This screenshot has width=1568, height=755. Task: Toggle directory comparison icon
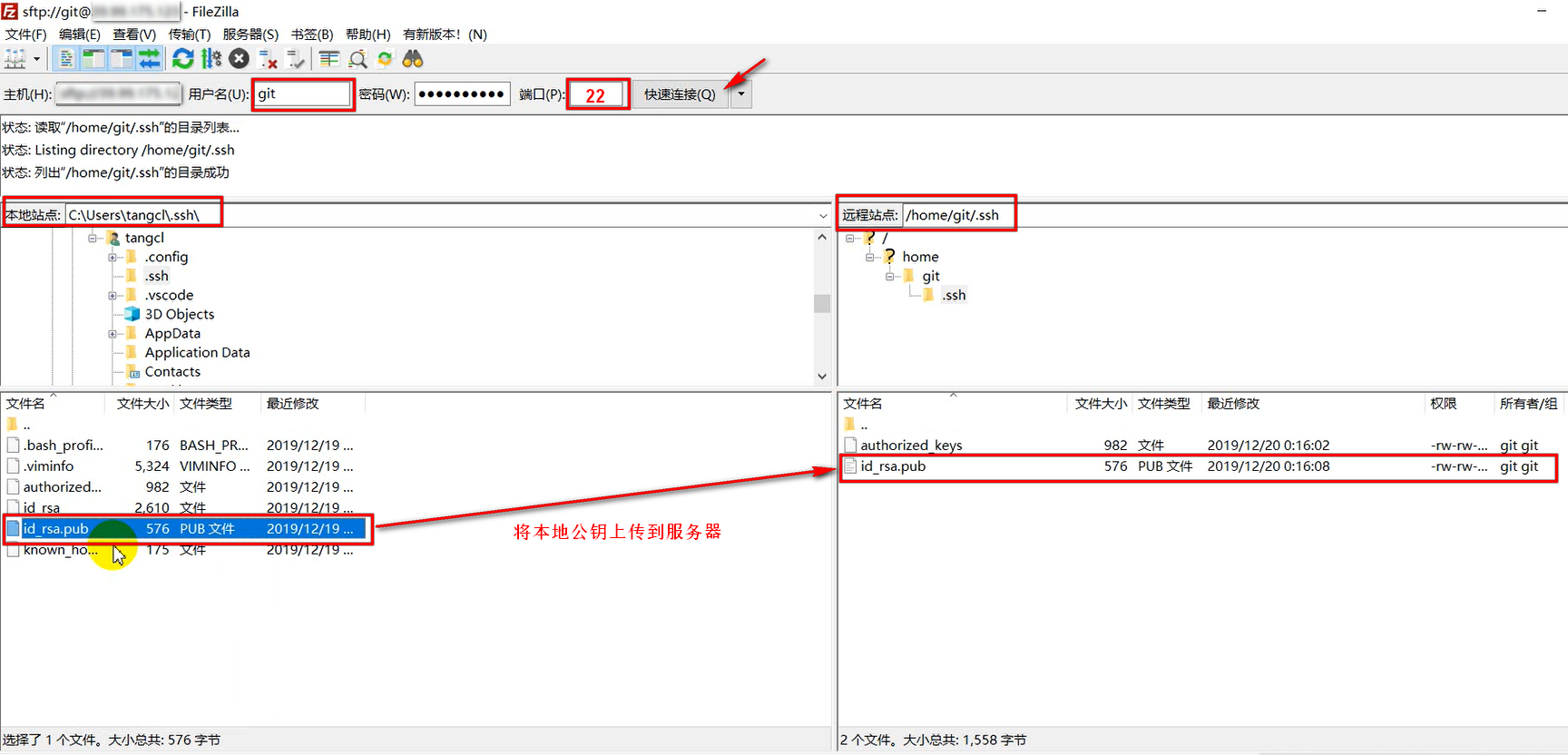point(358,59)
